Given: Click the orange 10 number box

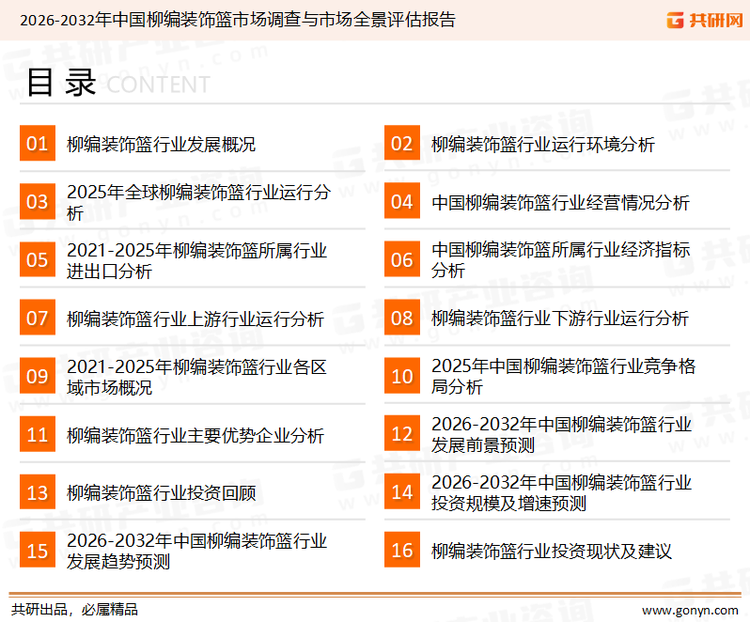Looking at the screenshot, I should pos(402,376).
